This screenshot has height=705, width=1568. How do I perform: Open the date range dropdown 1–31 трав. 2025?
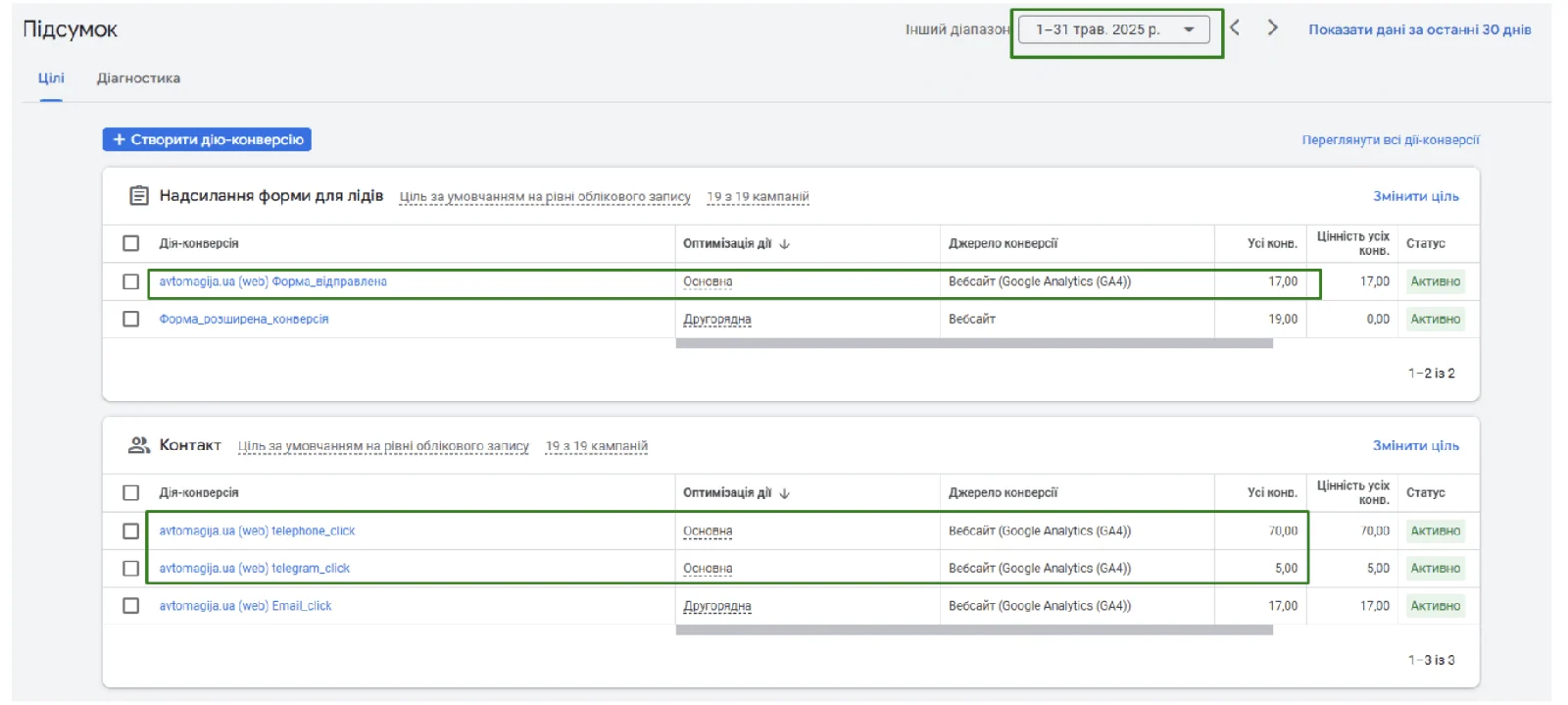click(x=1114, y=29)
